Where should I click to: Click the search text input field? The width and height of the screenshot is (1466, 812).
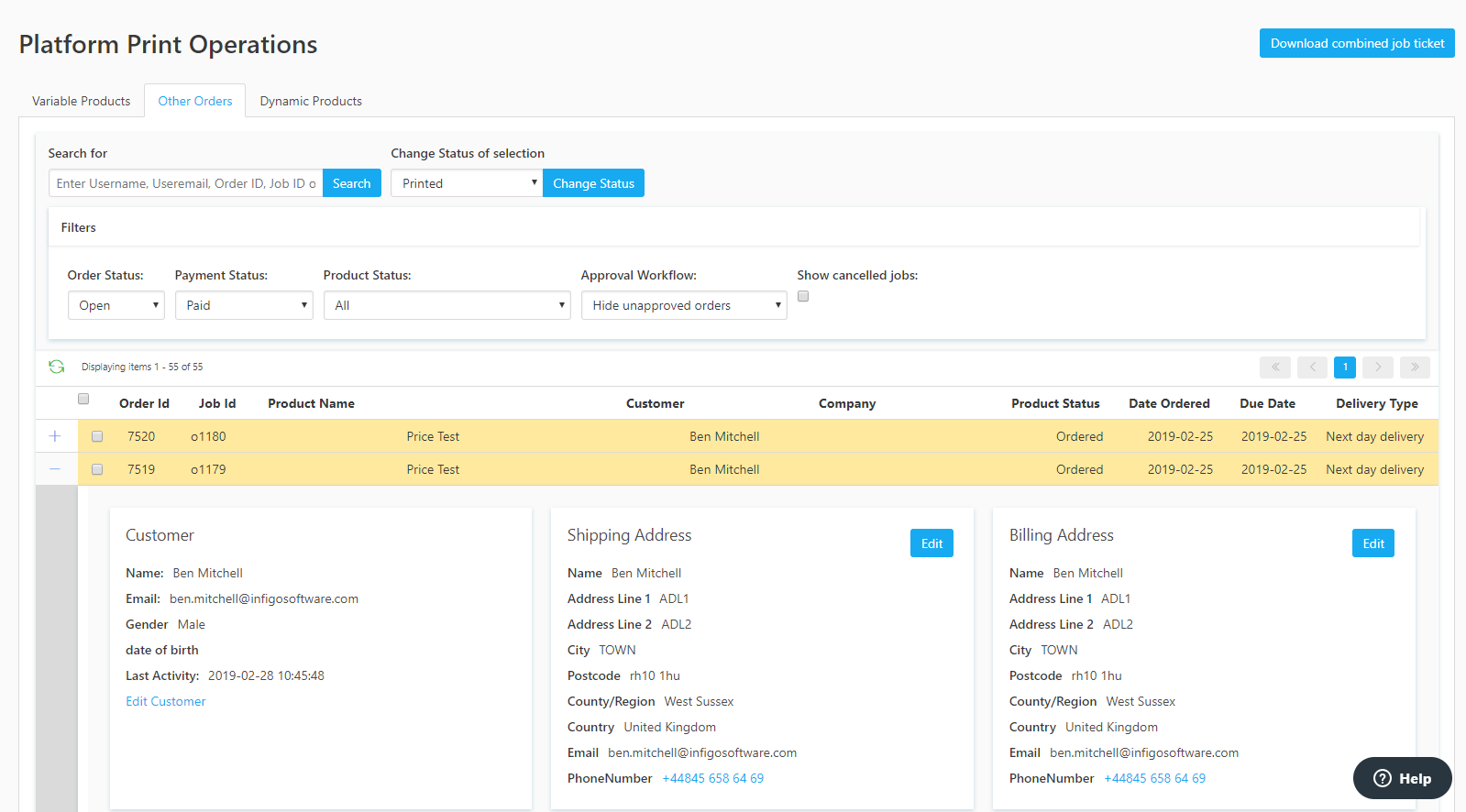tap(186, 183)
